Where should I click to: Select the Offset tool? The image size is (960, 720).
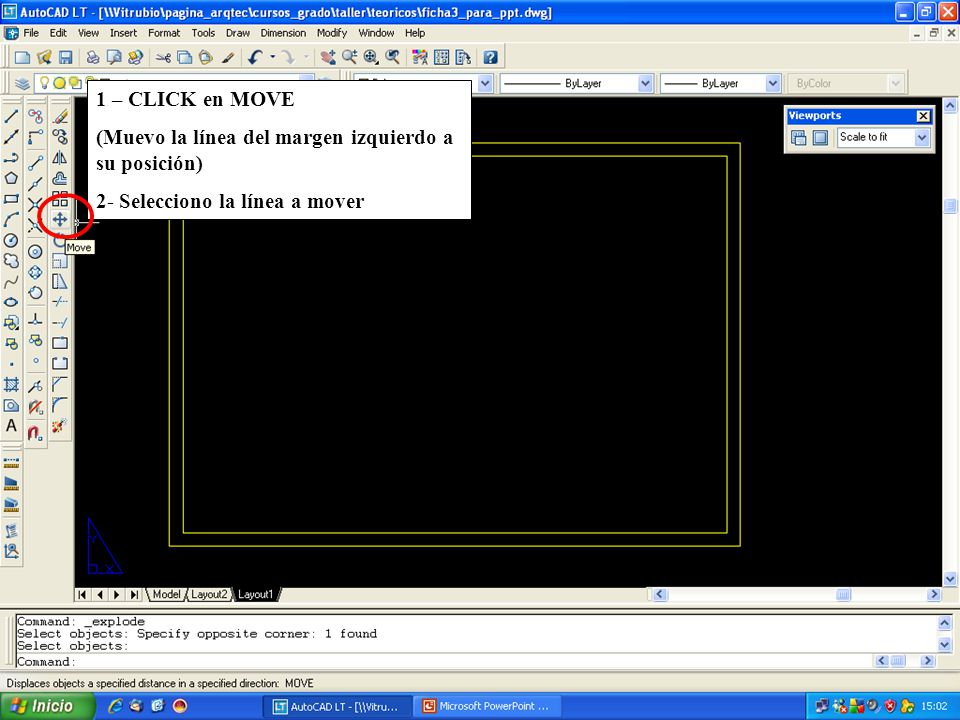tap(60, 178)
